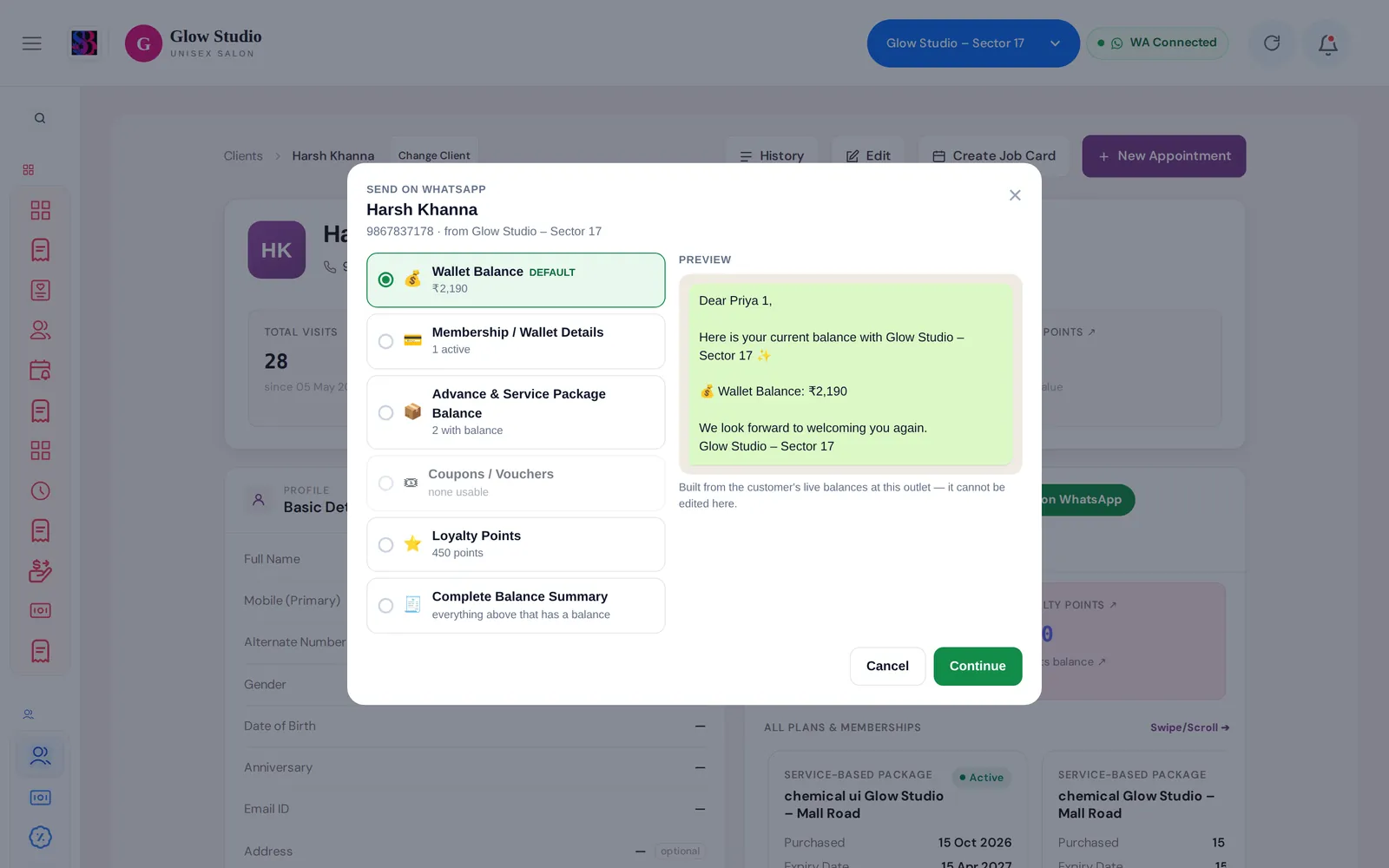Select Membership / Wallet Details option

click(x=516, y=341)
